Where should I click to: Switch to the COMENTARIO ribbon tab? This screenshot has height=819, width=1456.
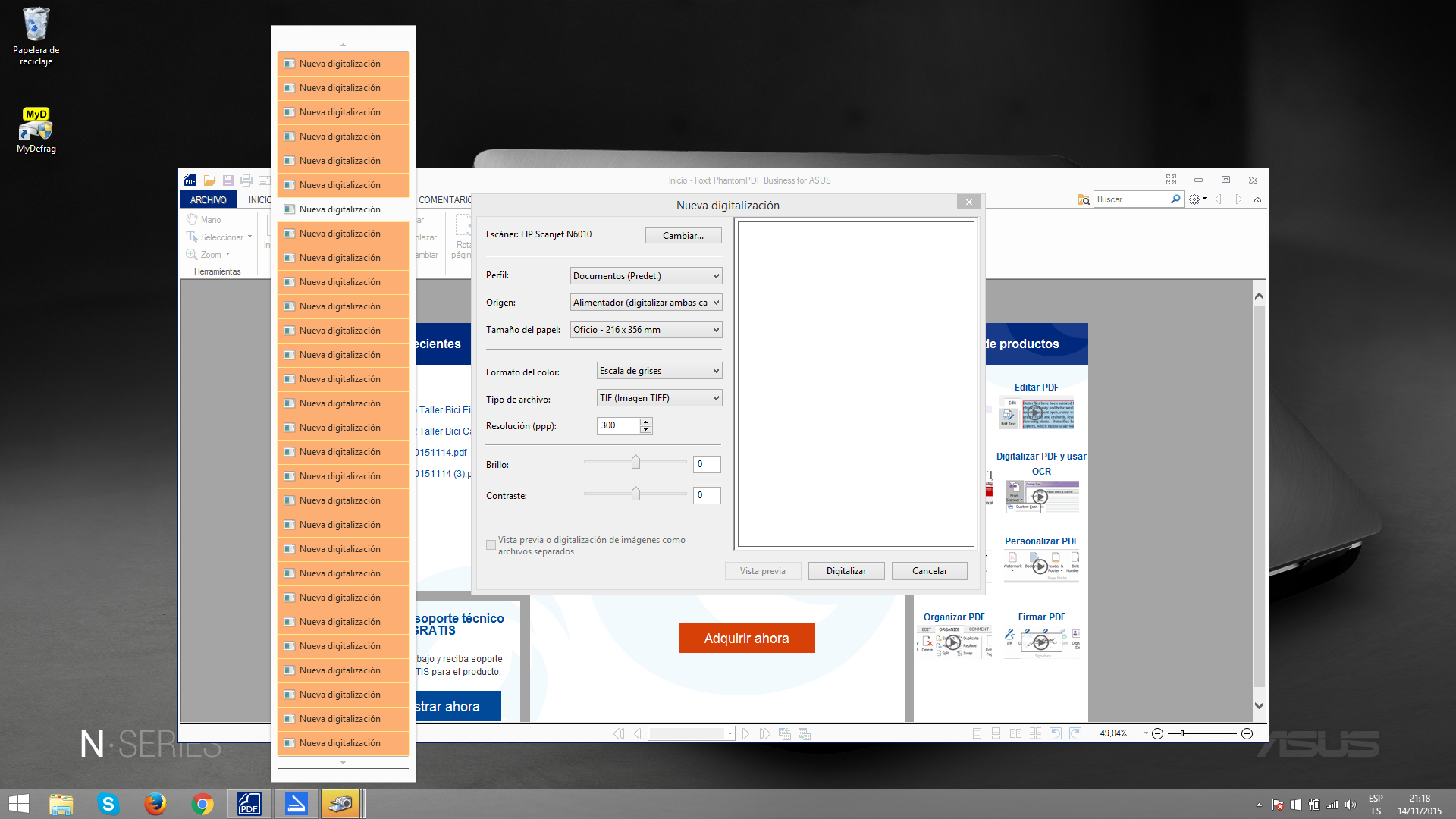click(x=444, y=200)
